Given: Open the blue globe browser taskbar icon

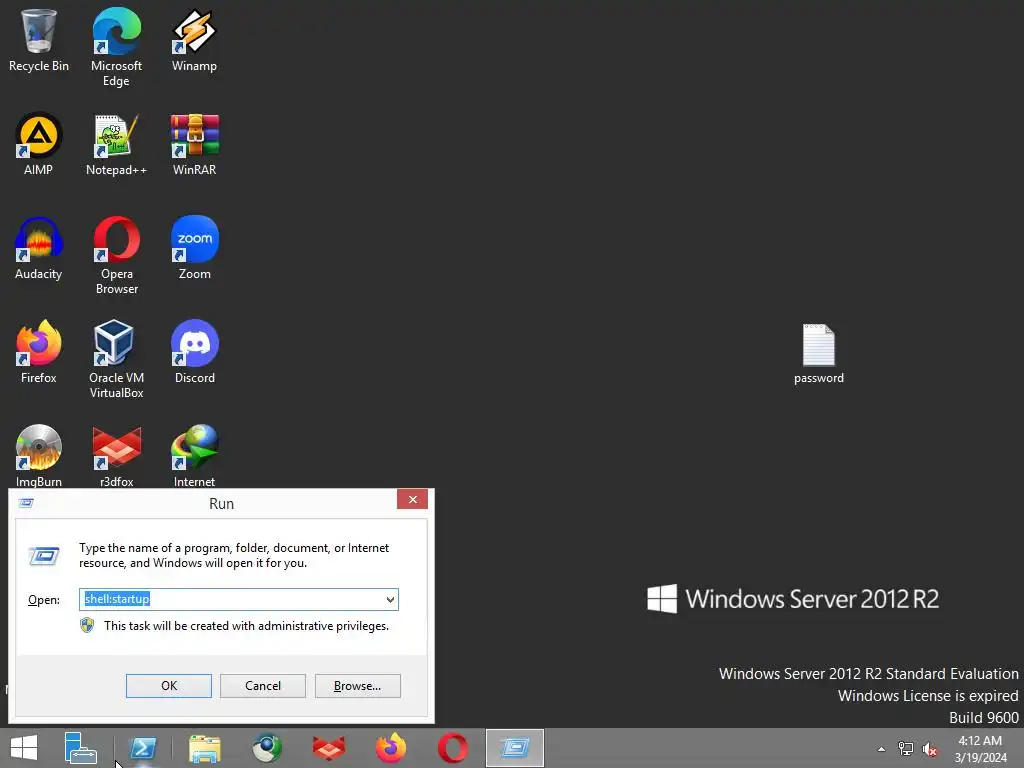Looking at the screenshot, I should click(x=267, y=748).
